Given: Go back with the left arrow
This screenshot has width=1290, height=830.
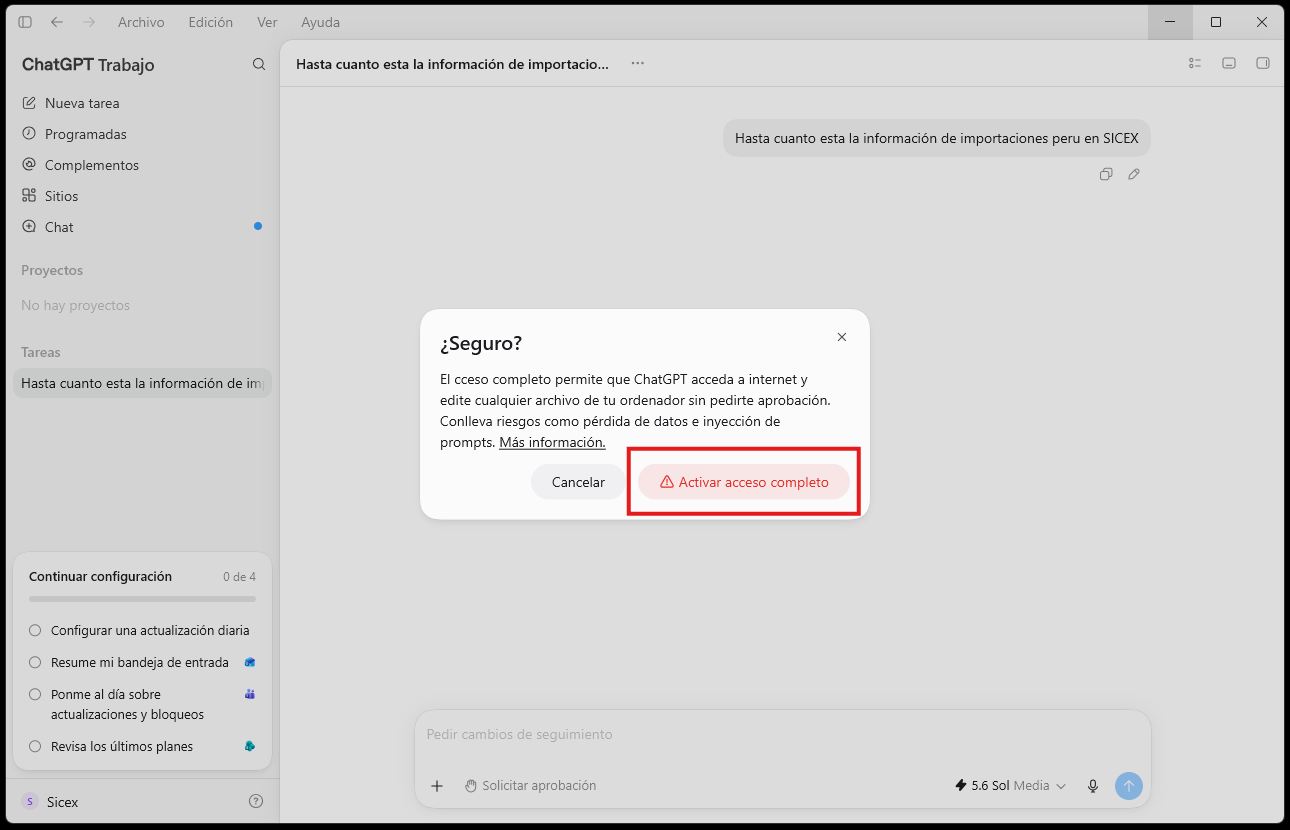Looking at the screenshot, I should 57,22.
